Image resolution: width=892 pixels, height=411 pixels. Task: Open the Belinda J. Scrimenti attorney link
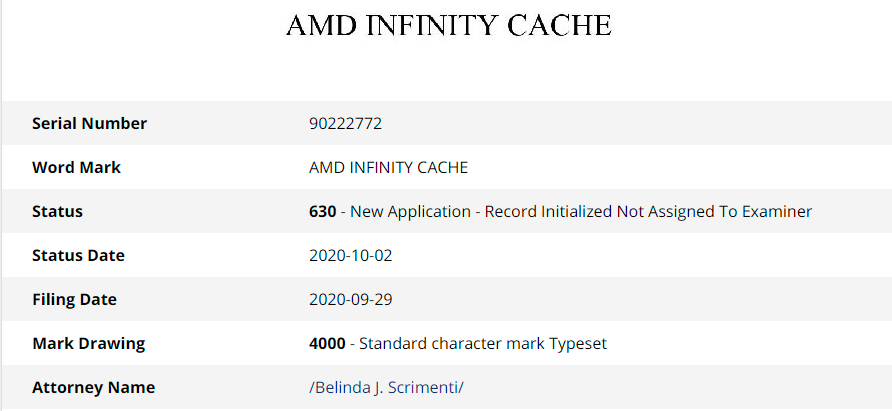(x=386, y=388)
